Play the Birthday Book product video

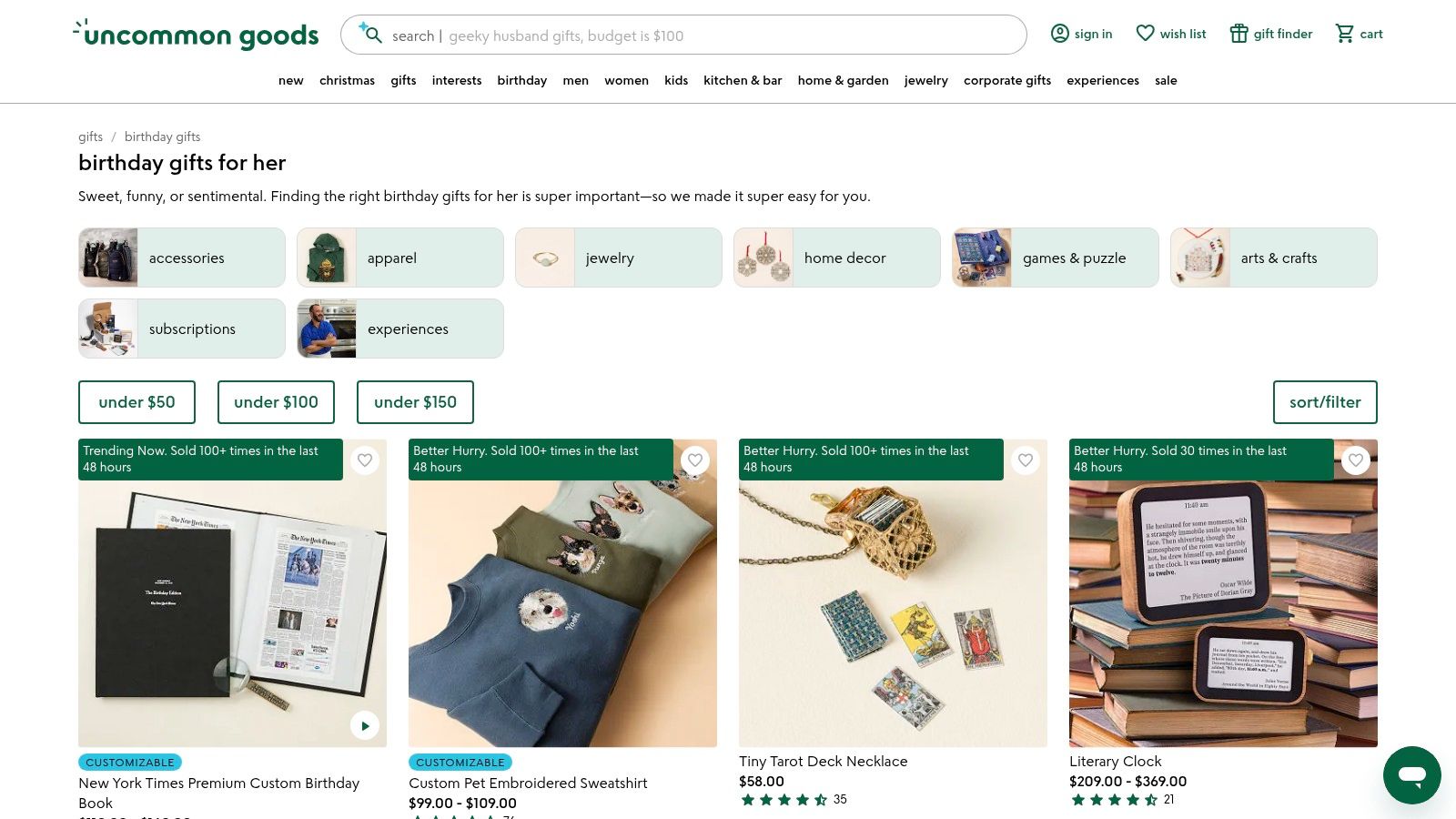pyautogui.click(x=365, y=725)
